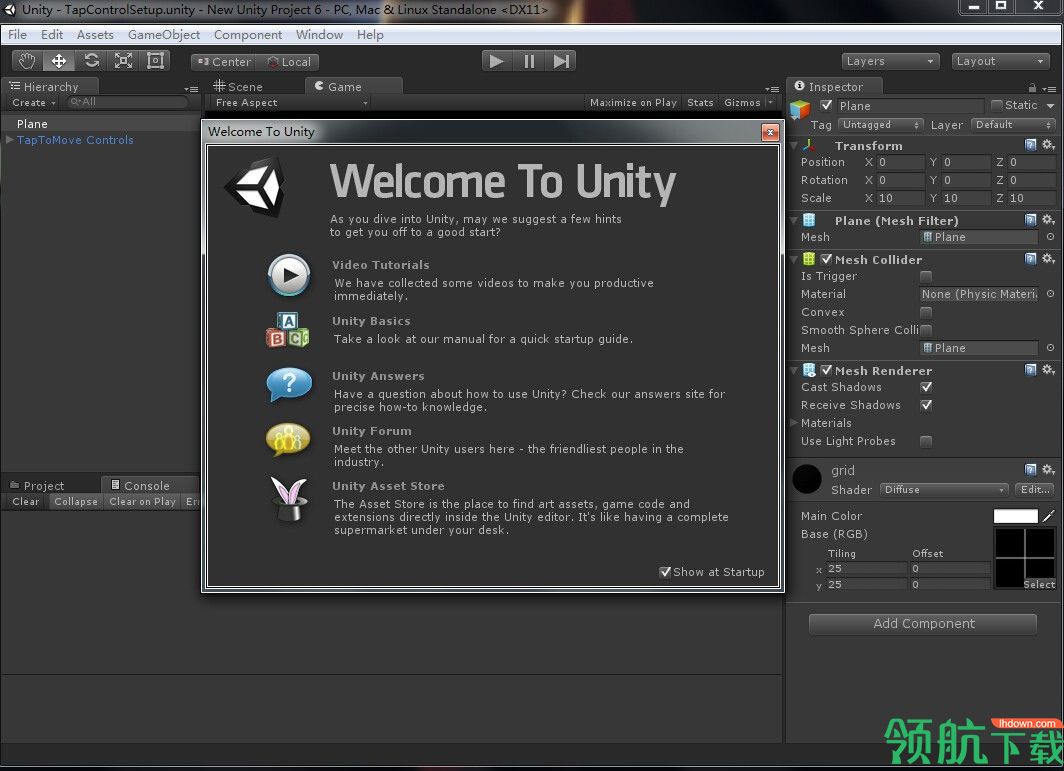Open Free Aspect dropdown
The image size is (1064, 771).
click(291, 102)
